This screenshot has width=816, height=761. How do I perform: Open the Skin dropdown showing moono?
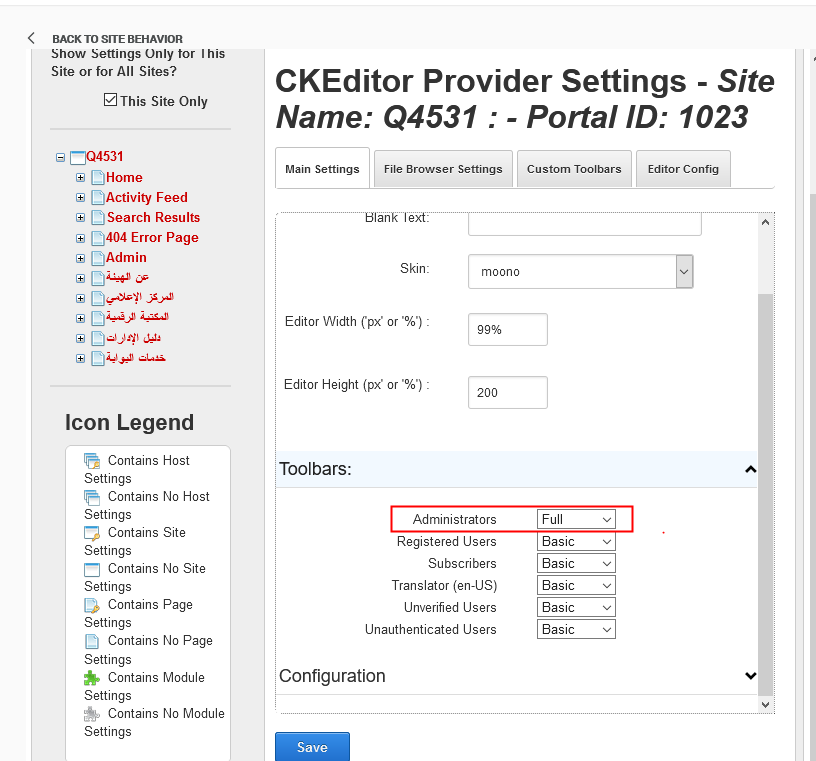580,272
